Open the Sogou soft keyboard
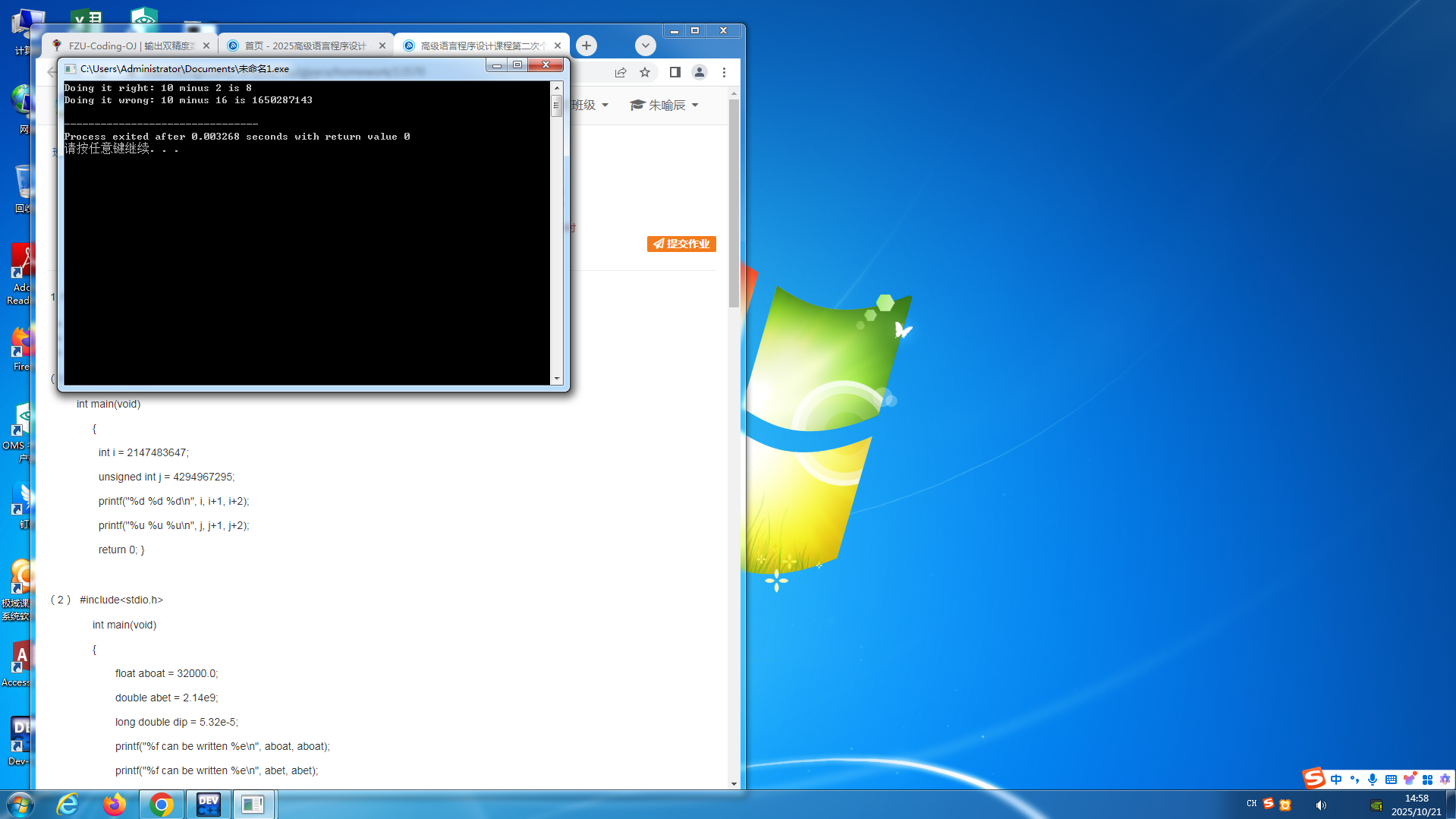The height and width of the screenshot is (819, 1456). click(x=1391, y=780)
